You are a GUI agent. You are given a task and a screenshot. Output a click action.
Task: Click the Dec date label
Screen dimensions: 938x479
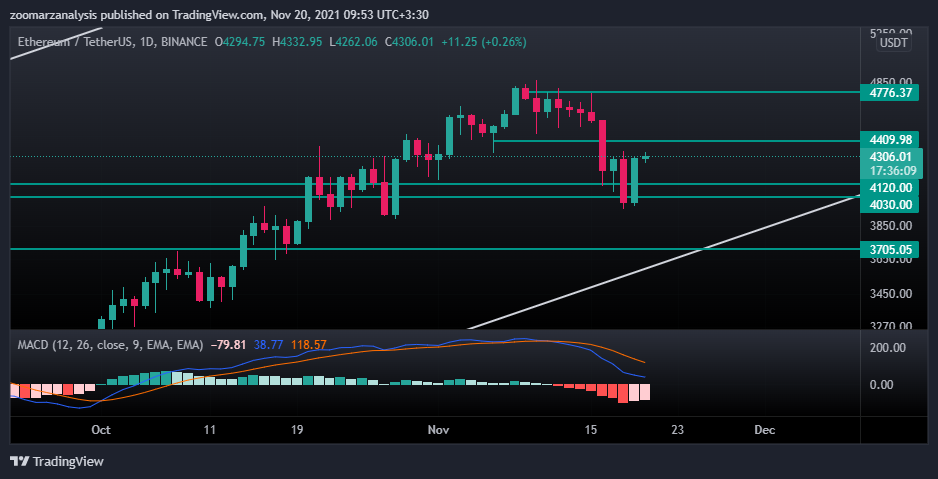tap(765, 429)
